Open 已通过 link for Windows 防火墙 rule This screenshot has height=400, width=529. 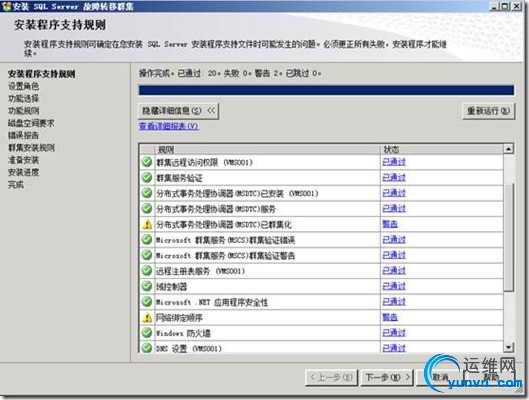point(394,333)
